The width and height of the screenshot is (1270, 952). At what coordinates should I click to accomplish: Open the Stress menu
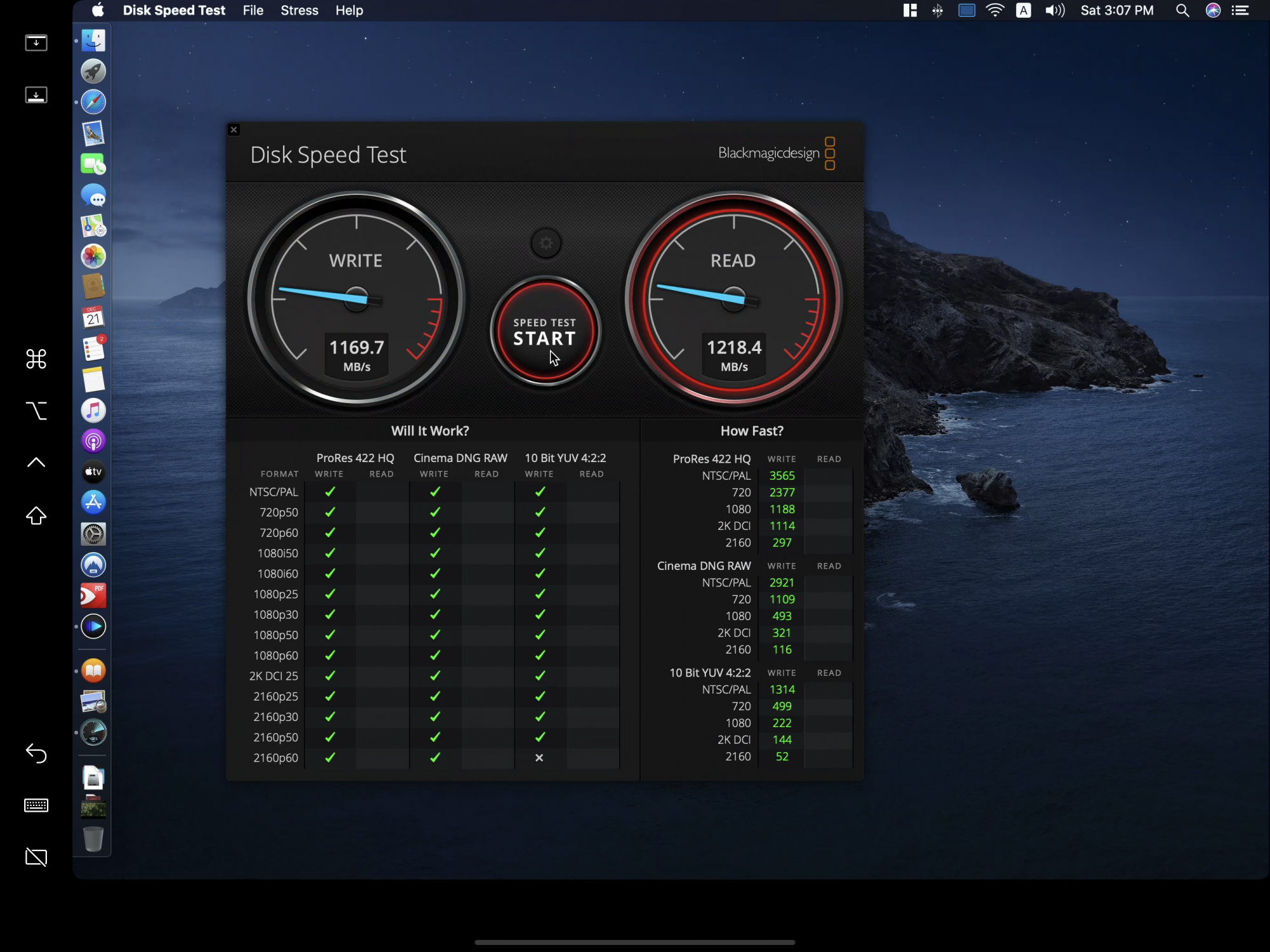tap(299, 10)
